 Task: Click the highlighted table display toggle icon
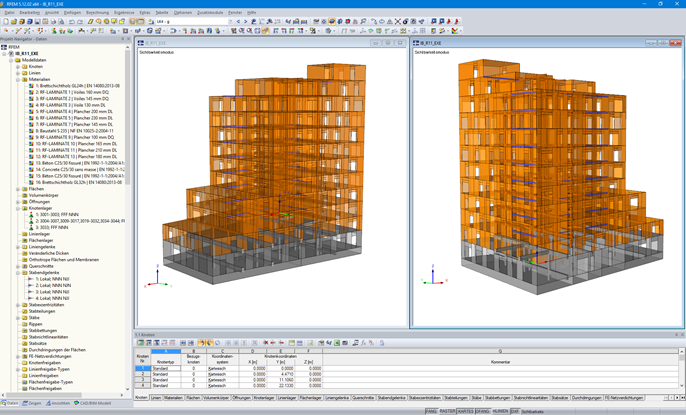click(140, 21)
